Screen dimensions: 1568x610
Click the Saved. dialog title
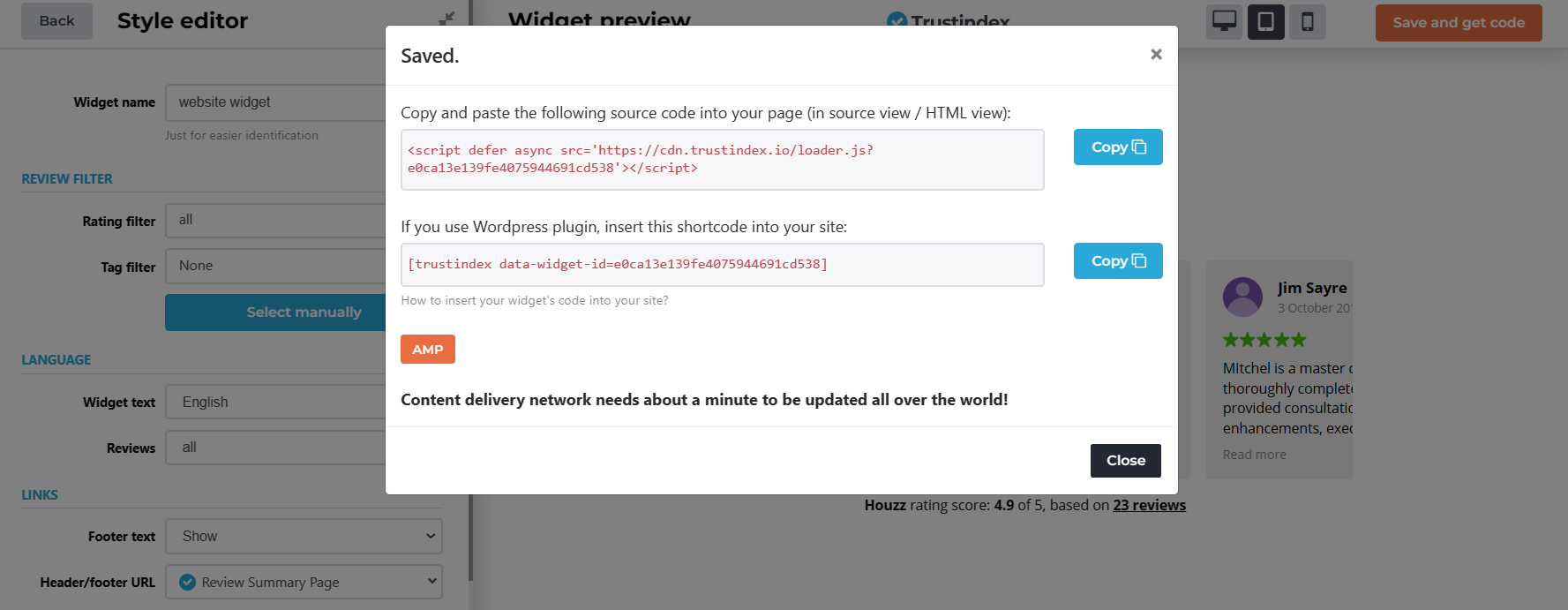point(430,56)
